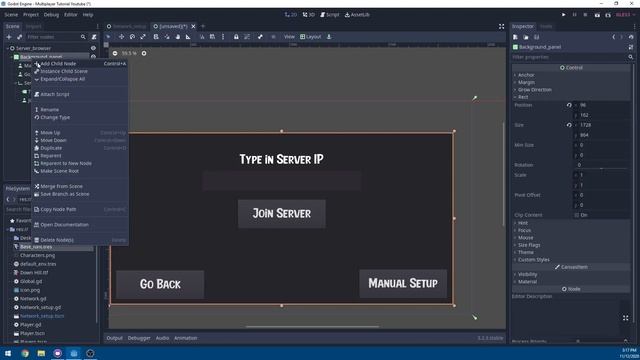Open the Debugger bottom panel
The height and width of the screenshot is (360, 640).
point(139,338)
